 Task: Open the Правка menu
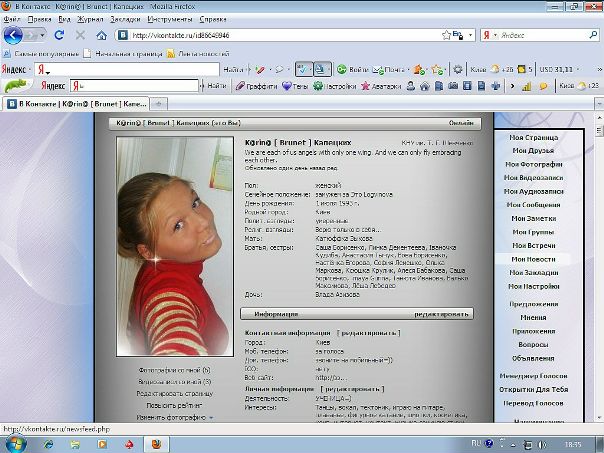pyautogui.click(x=39, y=19)
